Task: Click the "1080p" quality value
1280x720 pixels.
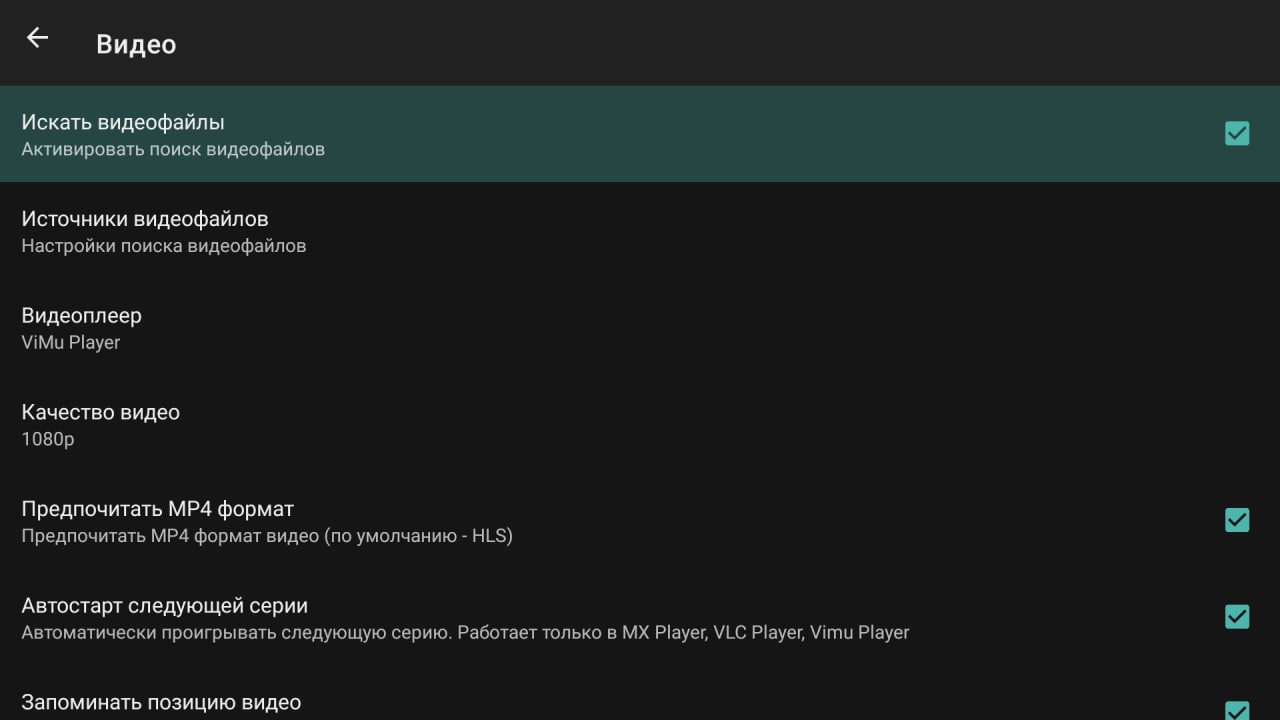Action: tap(48, 439)
